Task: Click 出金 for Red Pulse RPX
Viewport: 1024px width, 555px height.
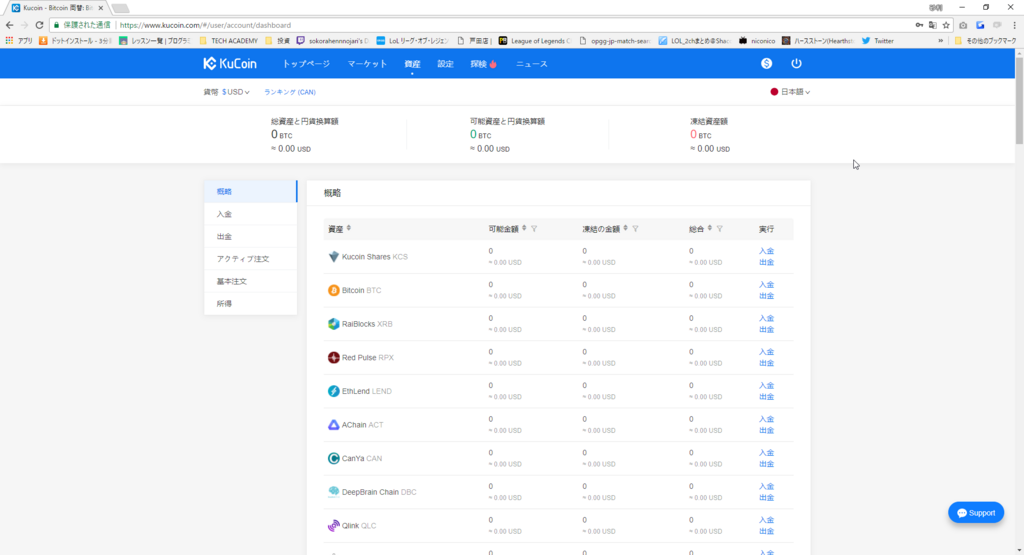Action: 766,363
